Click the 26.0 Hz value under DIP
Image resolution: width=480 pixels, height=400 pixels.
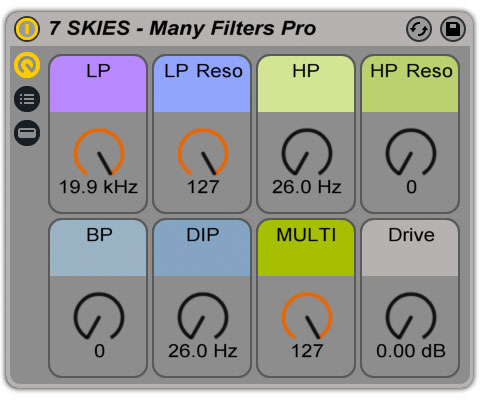pyautogui.click(x=203, y=351)
